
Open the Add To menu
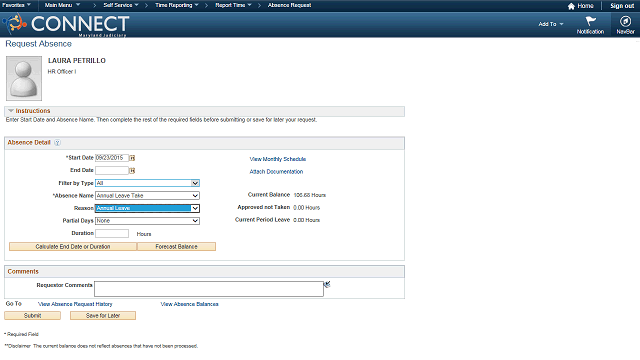click(551, 24)
